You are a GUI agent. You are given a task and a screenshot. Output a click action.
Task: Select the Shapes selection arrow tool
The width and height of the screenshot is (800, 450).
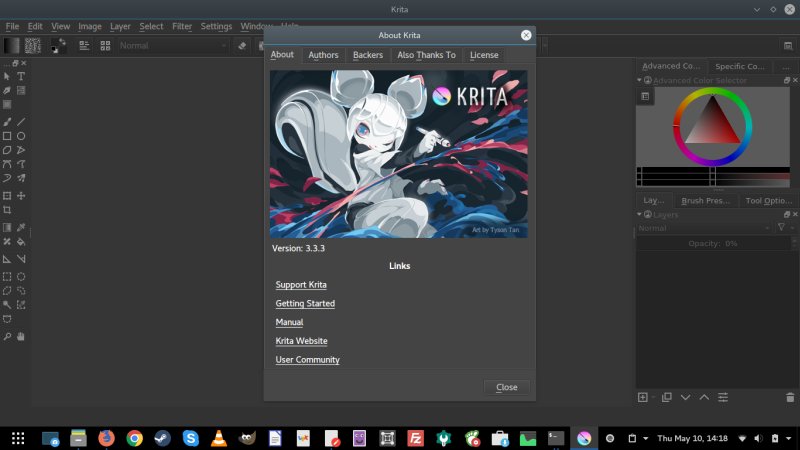(7, 77)
